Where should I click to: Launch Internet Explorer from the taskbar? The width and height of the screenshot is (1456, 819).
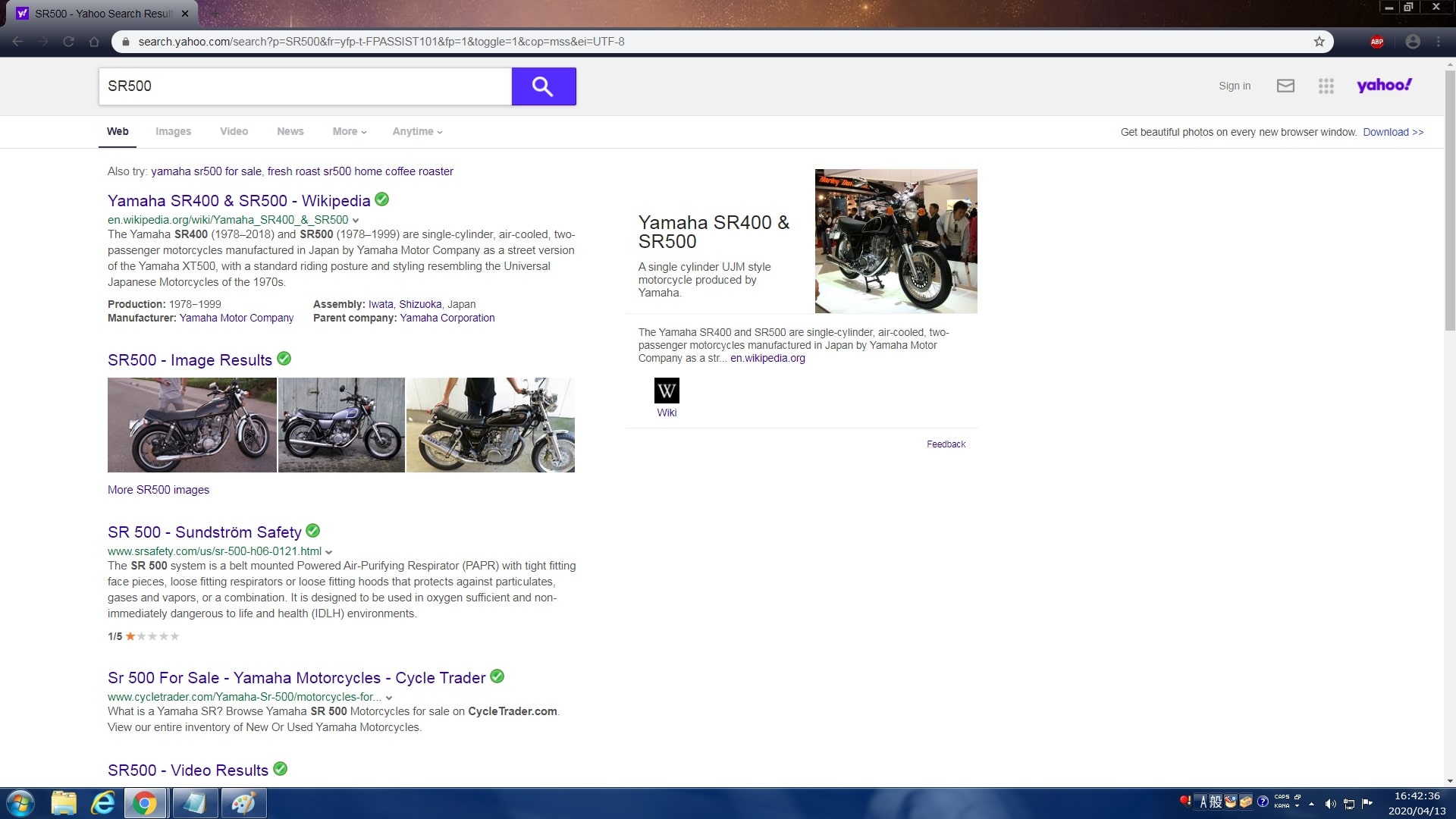[x=102, y=803]
